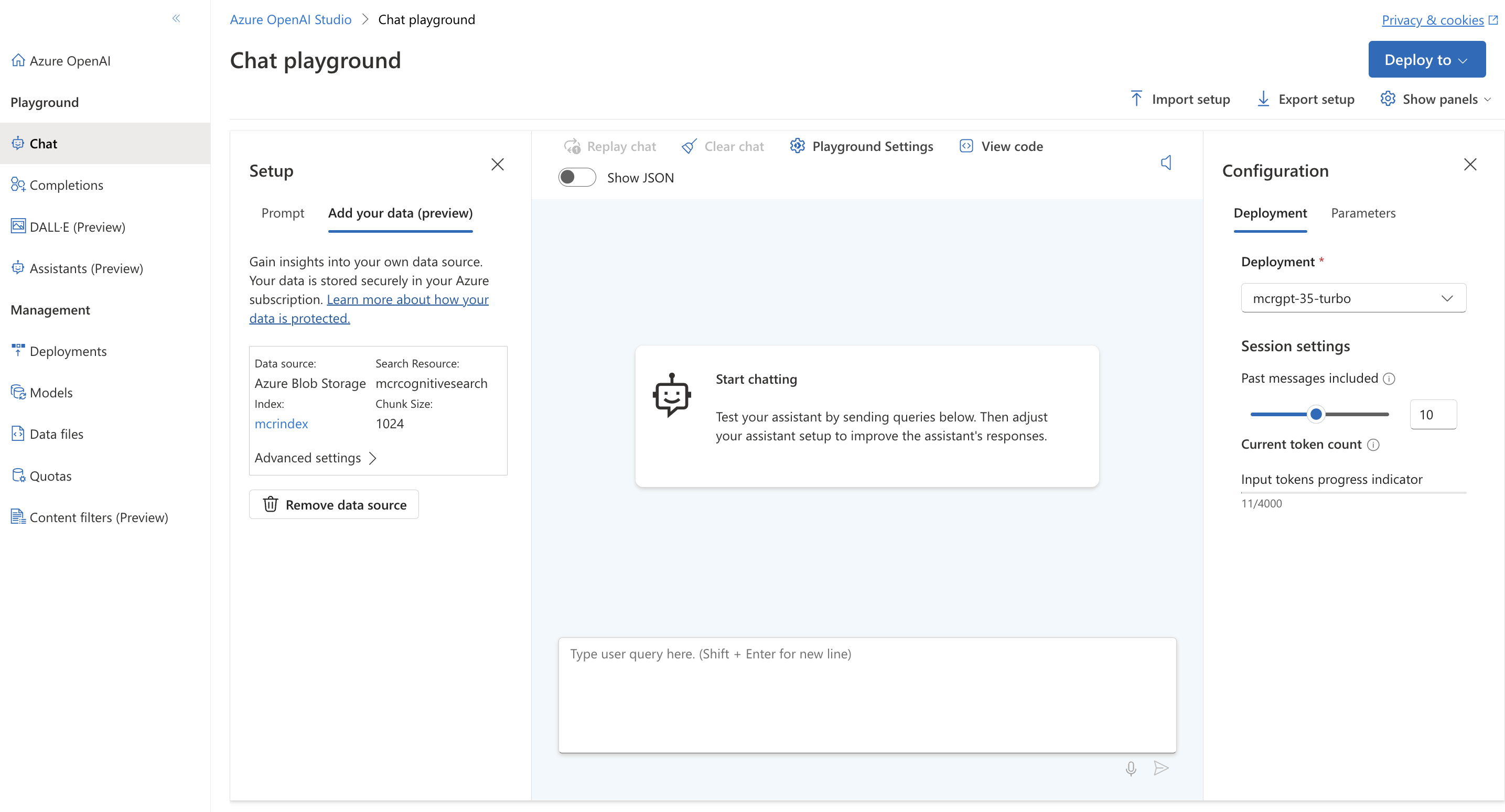The width and height of the screenshot is (1505, 812).
Task: Open Data files page
Action: pyautogui.click(x=47, y=434)
